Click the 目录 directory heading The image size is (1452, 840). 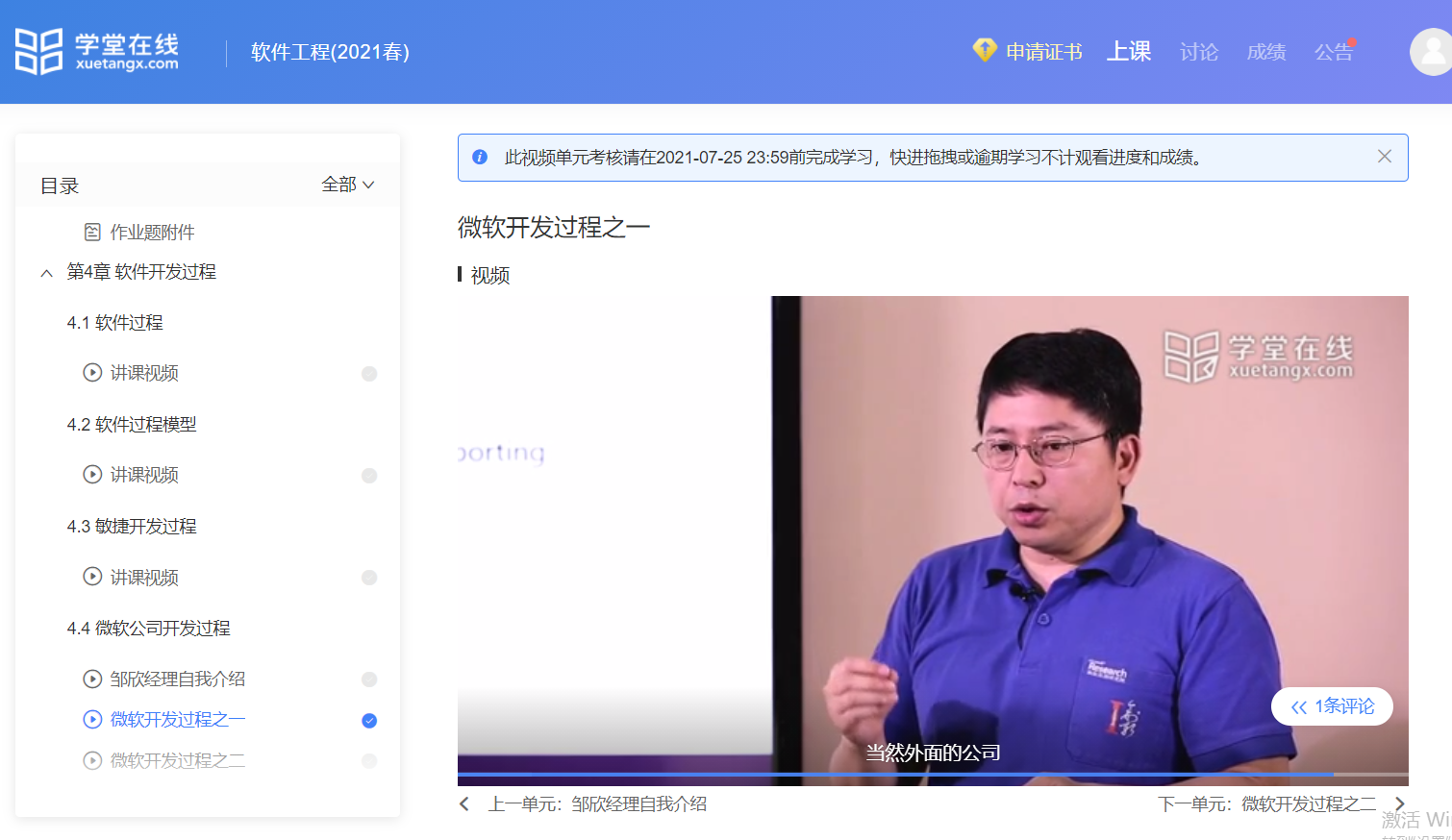click(x=60, y=185)
